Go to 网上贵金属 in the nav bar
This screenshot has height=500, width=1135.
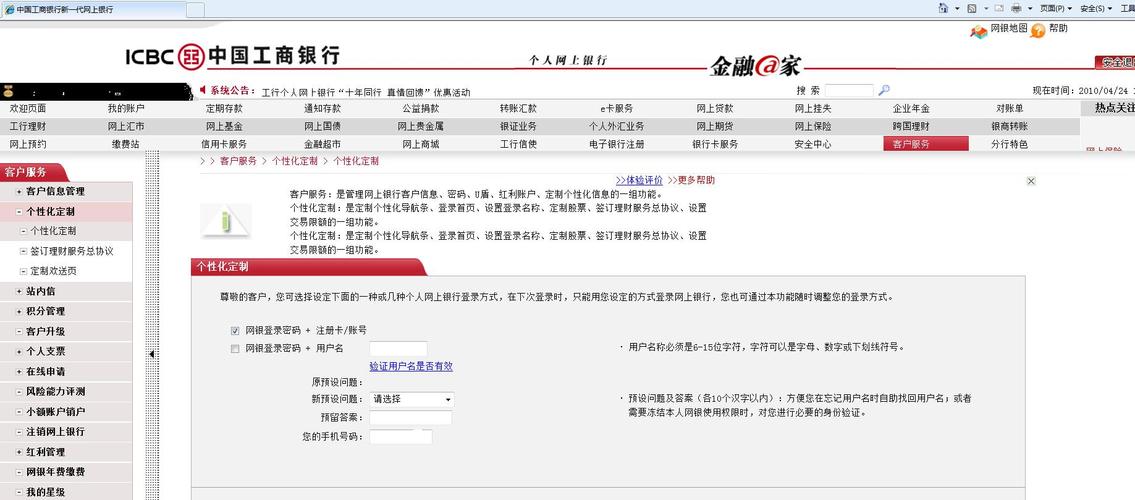pos(421,126)
